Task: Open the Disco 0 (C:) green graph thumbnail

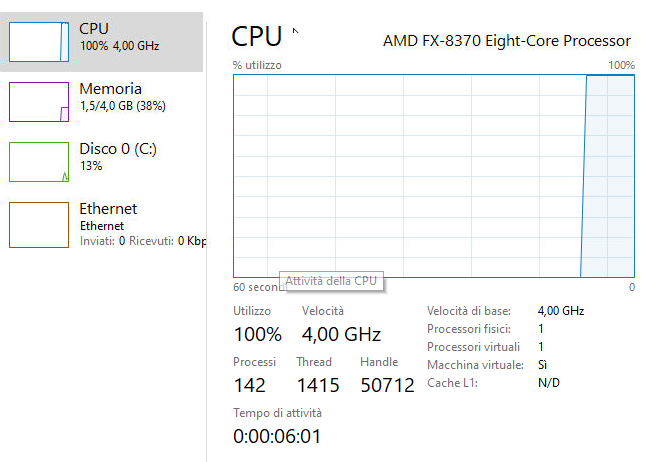Action: tap(39, 162)
